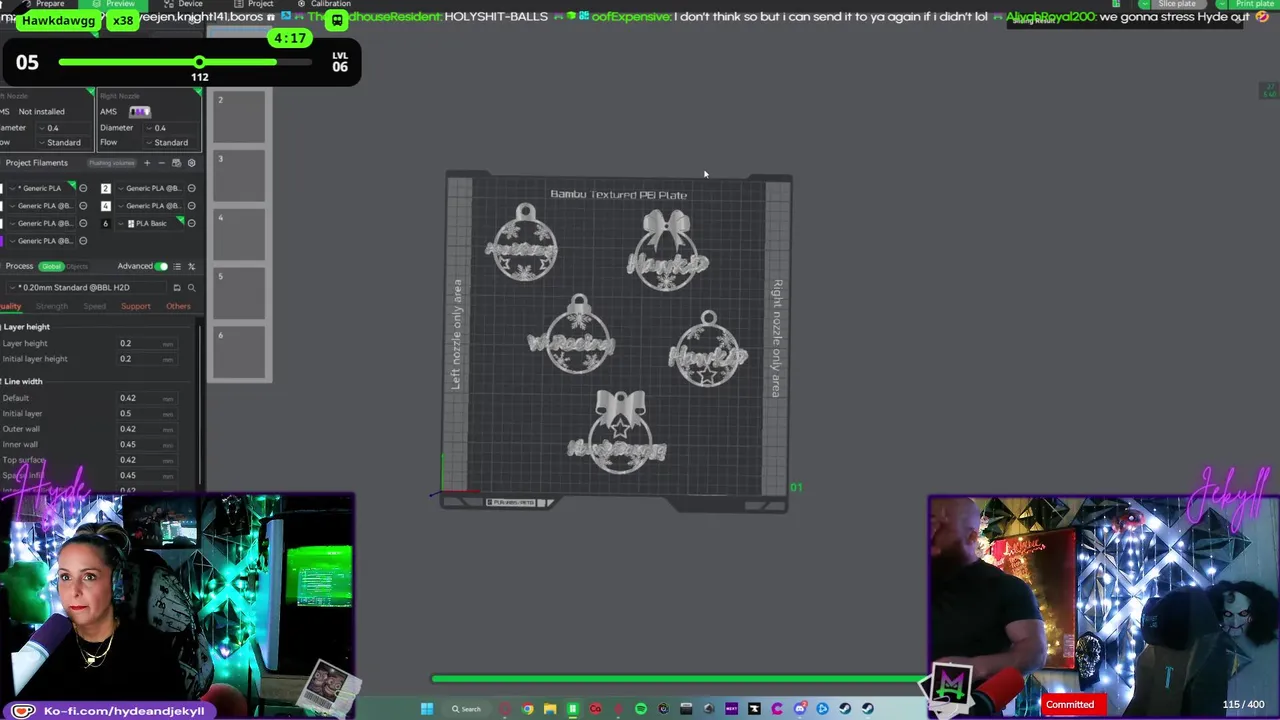Click filament 6 black color swatch
The width and height of the screenshot is (1280, 720).
[x=105, y=223]
